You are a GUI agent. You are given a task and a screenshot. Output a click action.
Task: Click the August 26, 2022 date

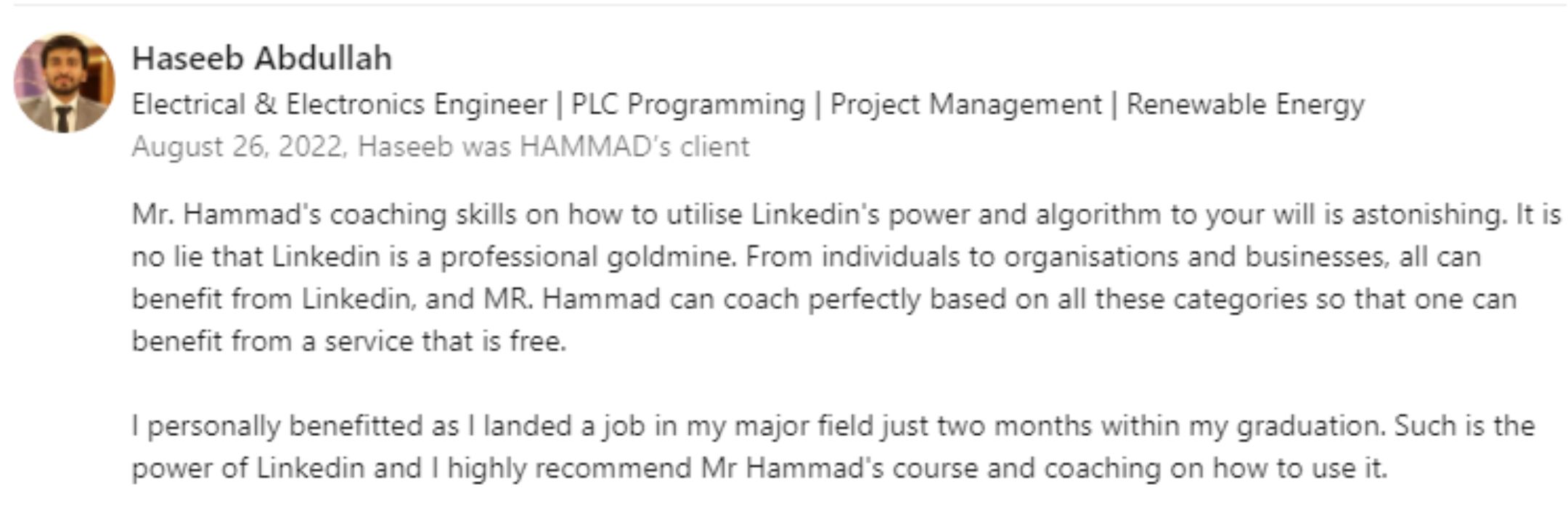pos(237,147)
